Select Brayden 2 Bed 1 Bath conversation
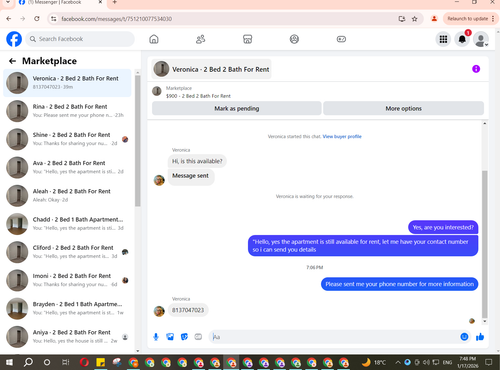 point(67,308)
